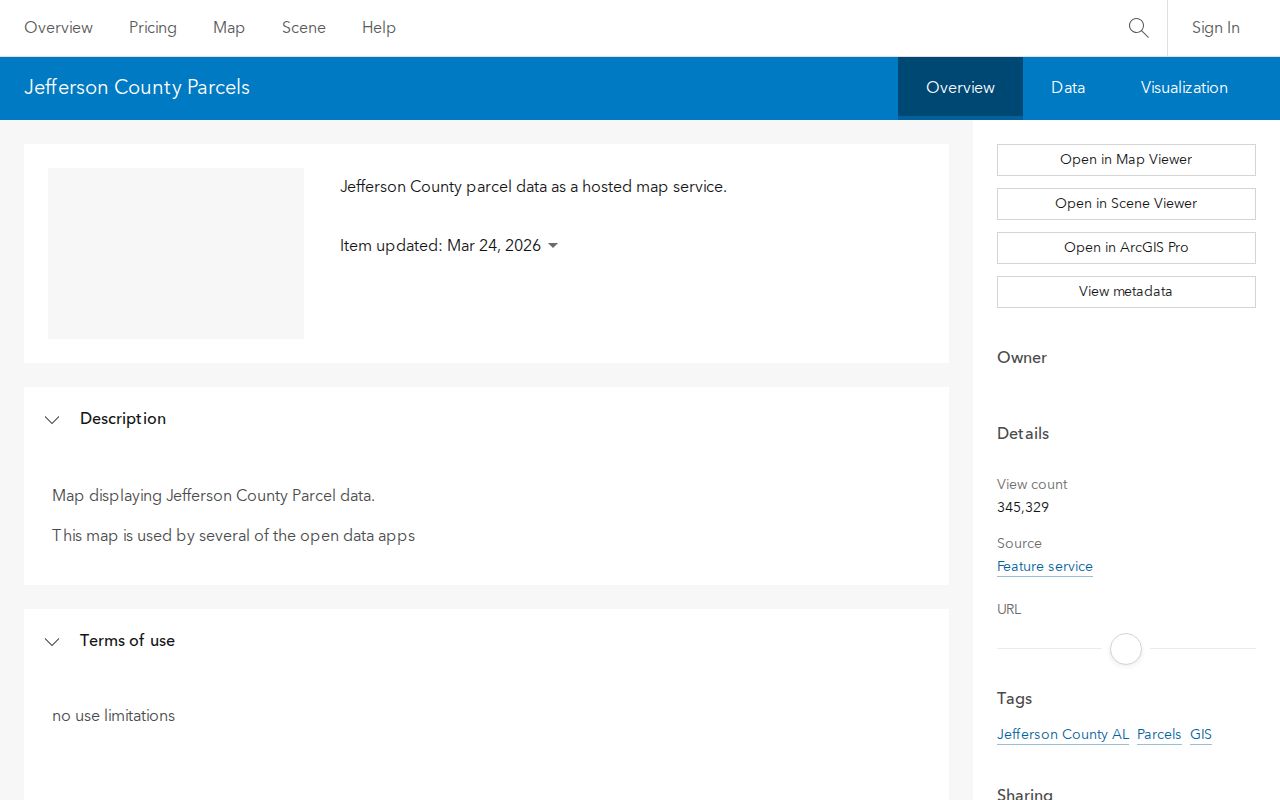This screenshot has height=800, width=1280.
Task: Select the GIS tag
Action: pyautogui.click(x=1201, y=735)
